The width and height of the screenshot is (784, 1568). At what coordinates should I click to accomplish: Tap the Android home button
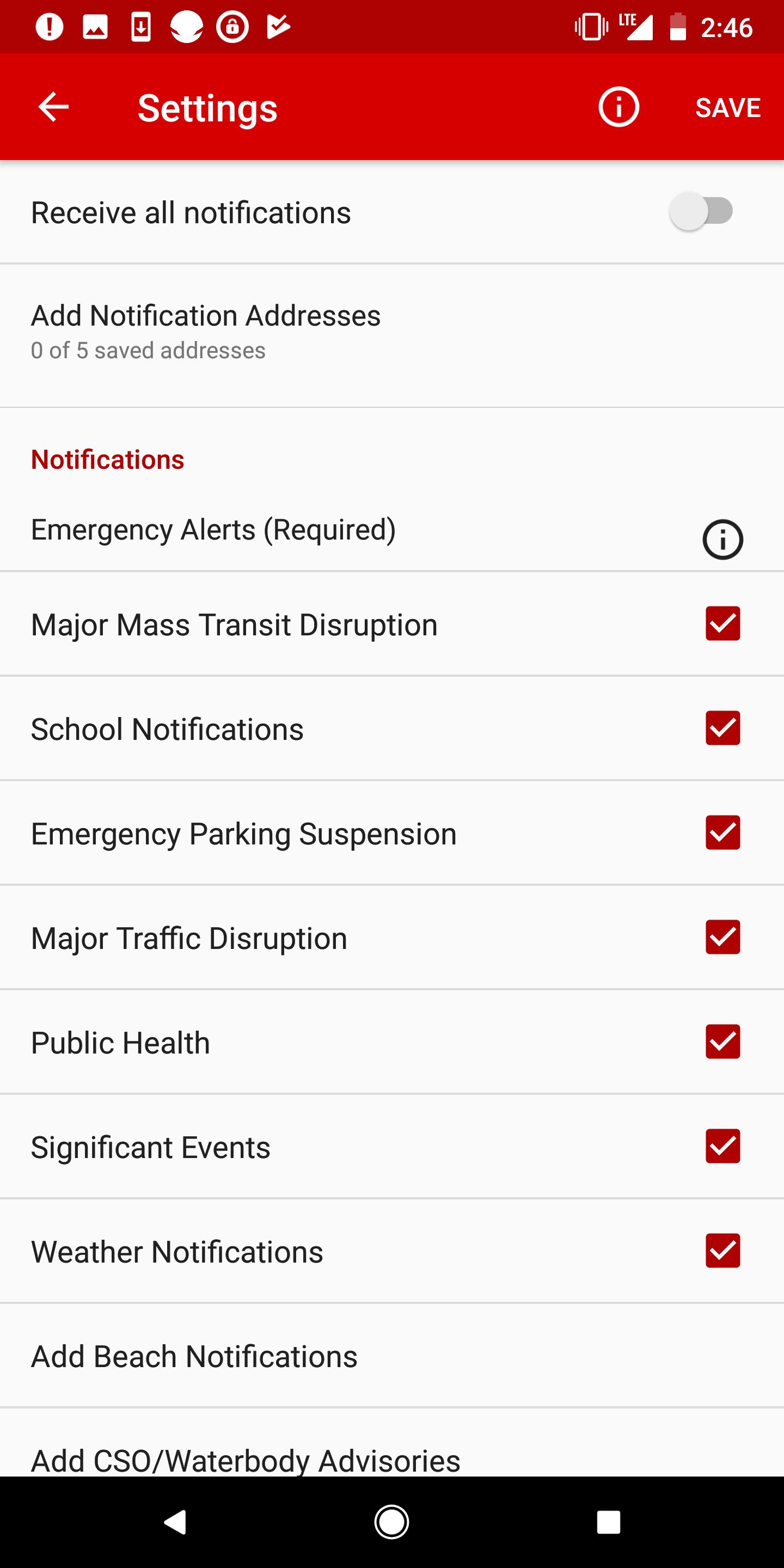coord(391,1522)
